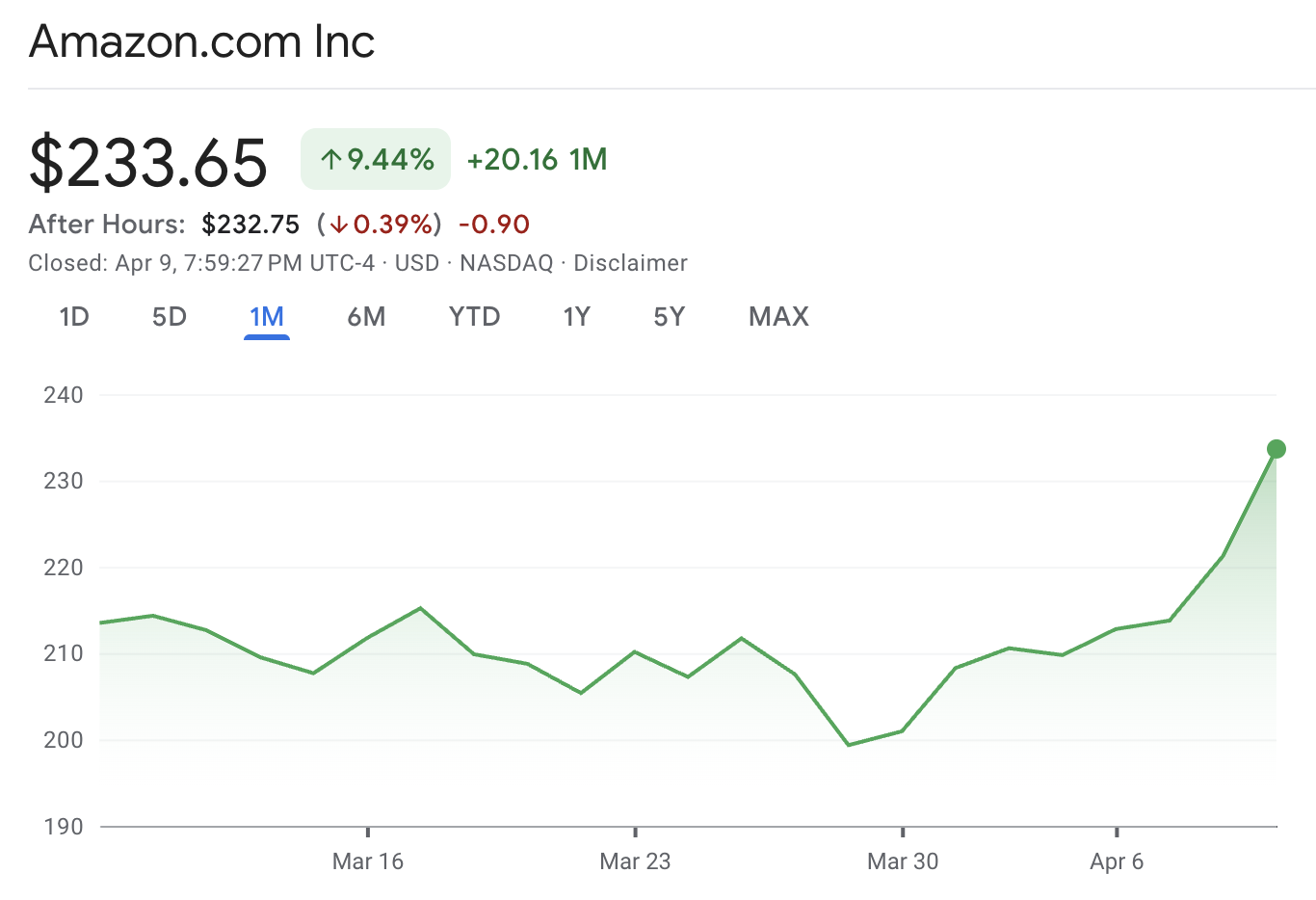Click the Amazon.com Inc title
1316x900 pixels.
[x=201, y=41]
